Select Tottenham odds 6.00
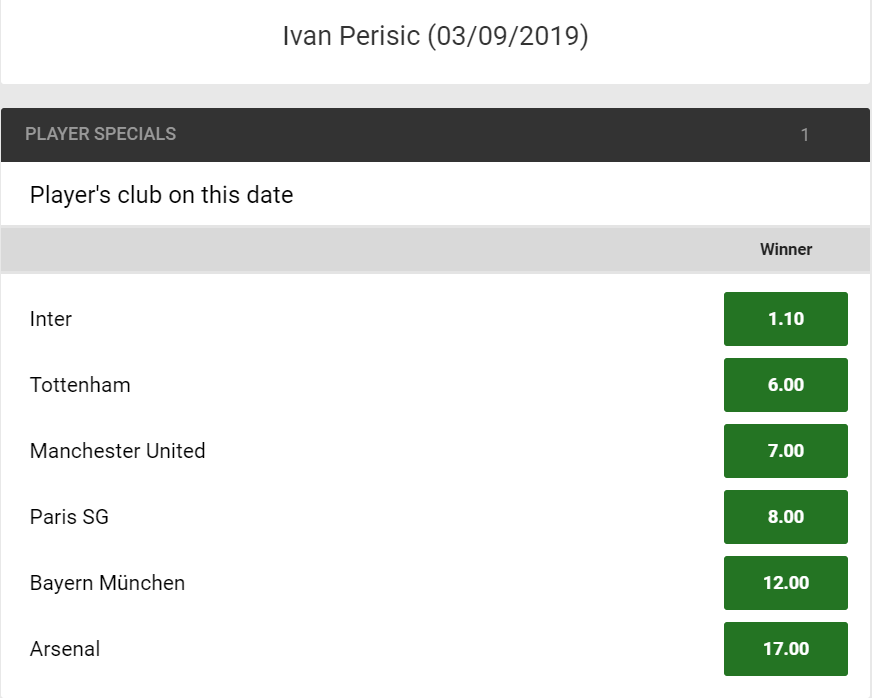 (x=785, y=385)
